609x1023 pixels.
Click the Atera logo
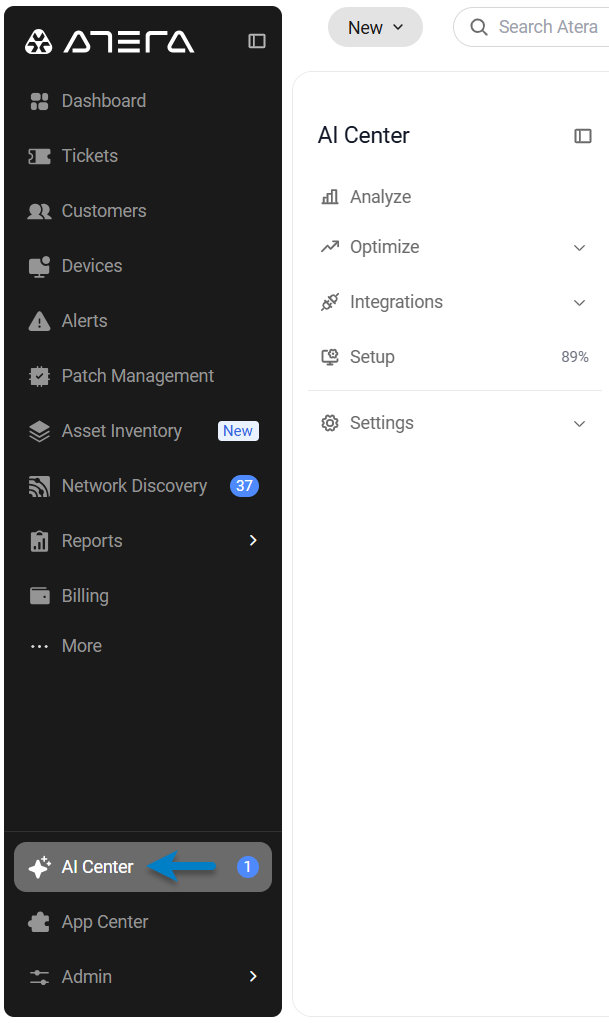(x=109, y=42)
